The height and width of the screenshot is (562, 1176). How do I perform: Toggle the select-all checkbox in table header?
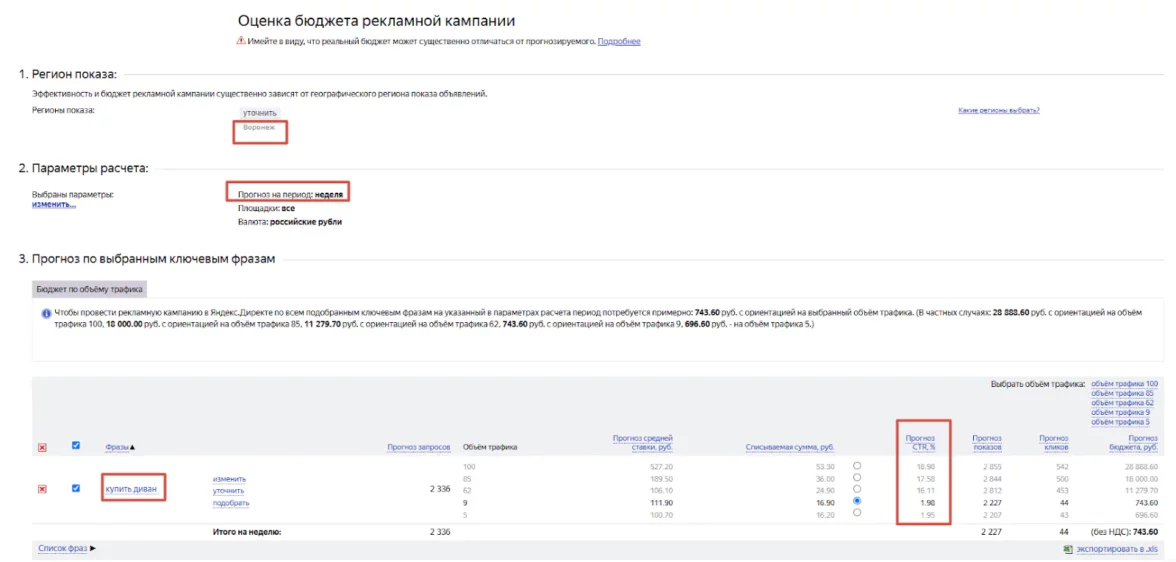(x=76, y=446)
